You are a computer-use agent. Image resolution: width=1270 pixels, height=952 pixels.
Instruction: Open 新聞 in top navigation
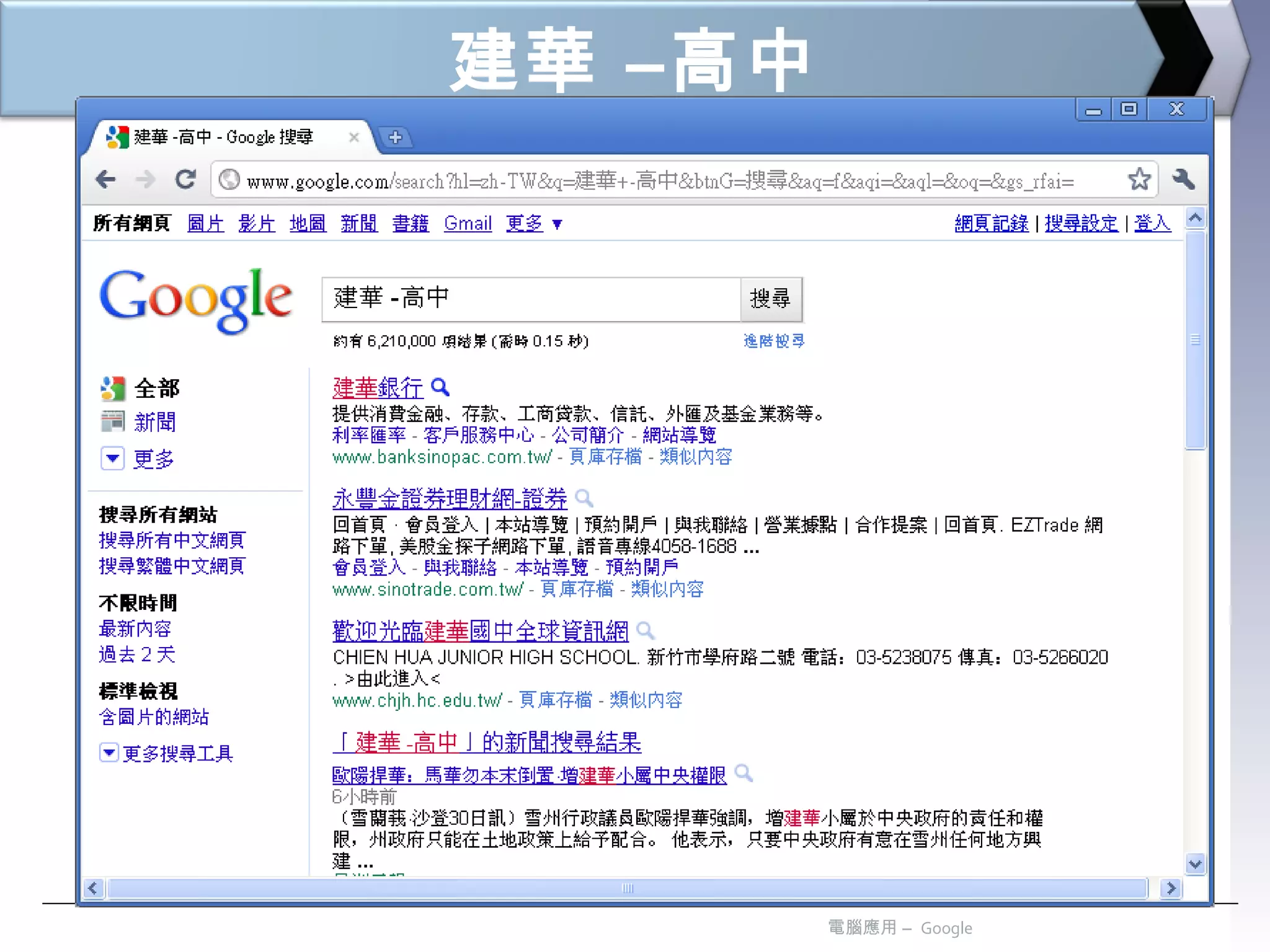click(x=359, y=223)
